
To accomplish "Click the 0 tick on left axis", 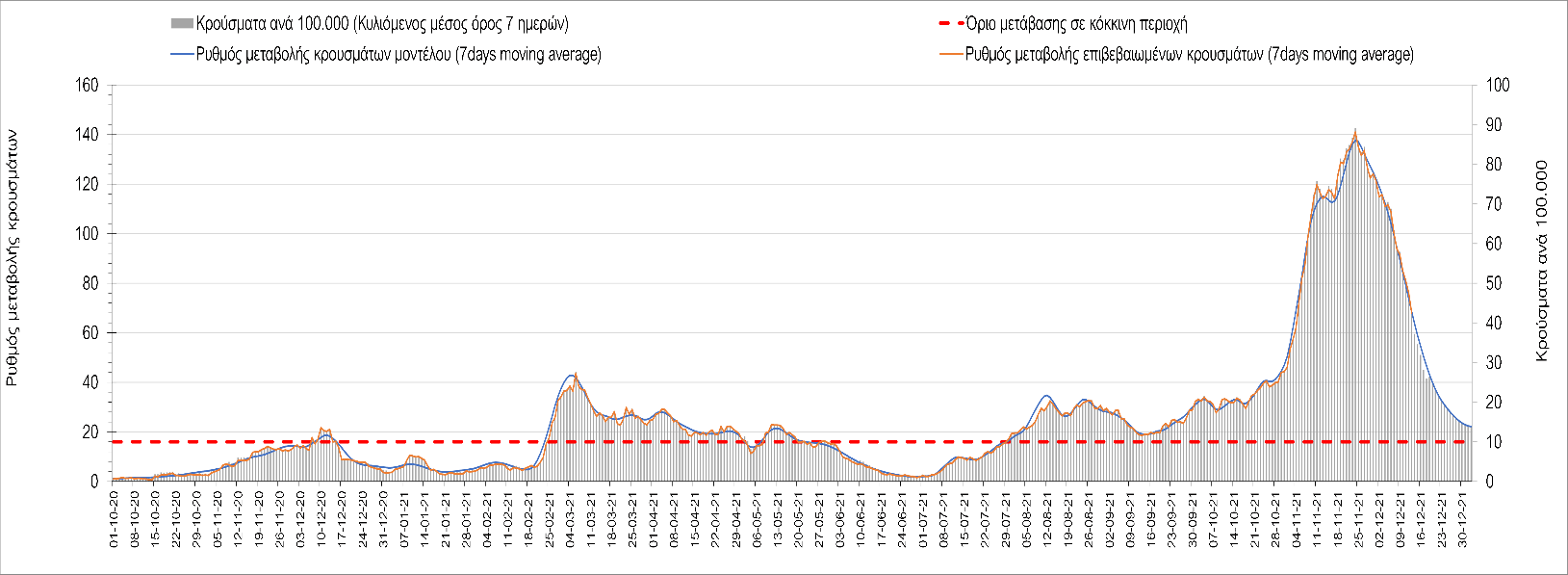I will [x=94, y=482].
